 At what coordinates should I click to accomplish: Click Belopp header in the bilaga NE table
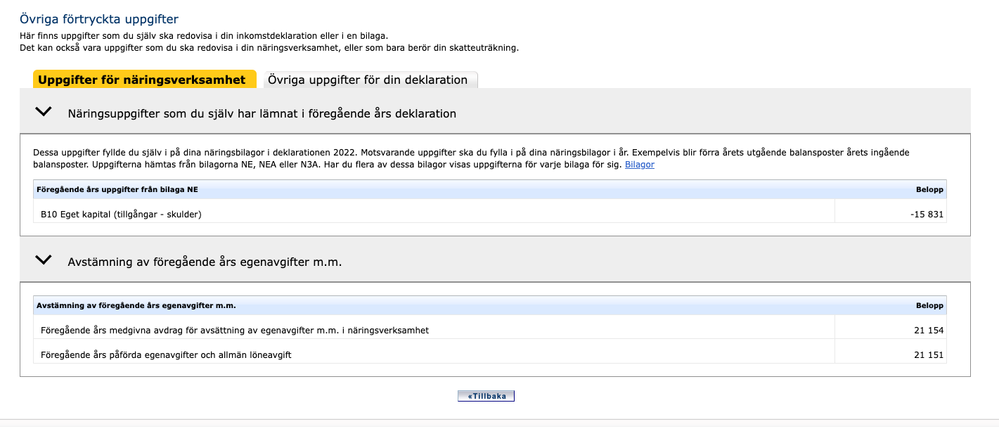point(929,189)
